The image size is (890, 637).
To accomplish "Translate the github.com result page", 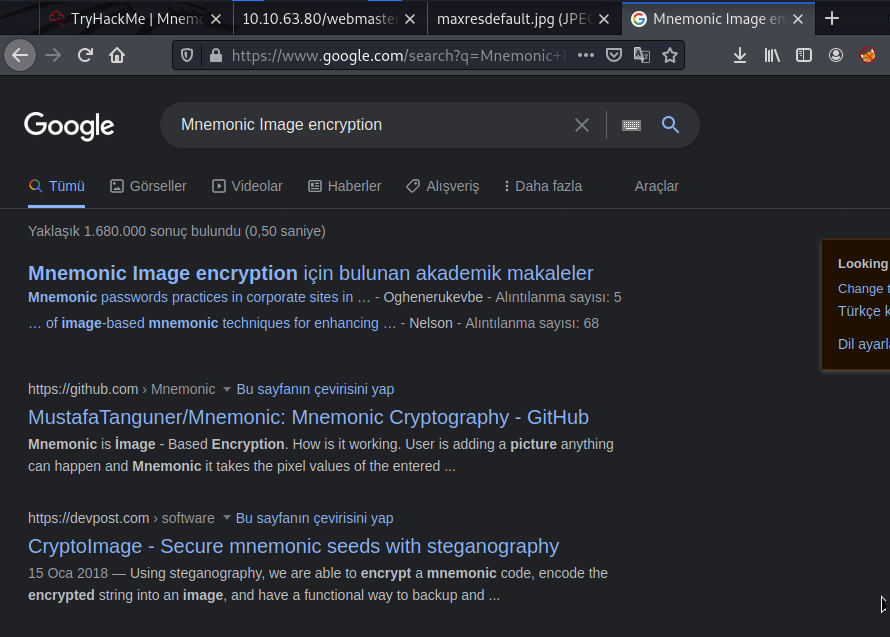I will tap(315, 389).
